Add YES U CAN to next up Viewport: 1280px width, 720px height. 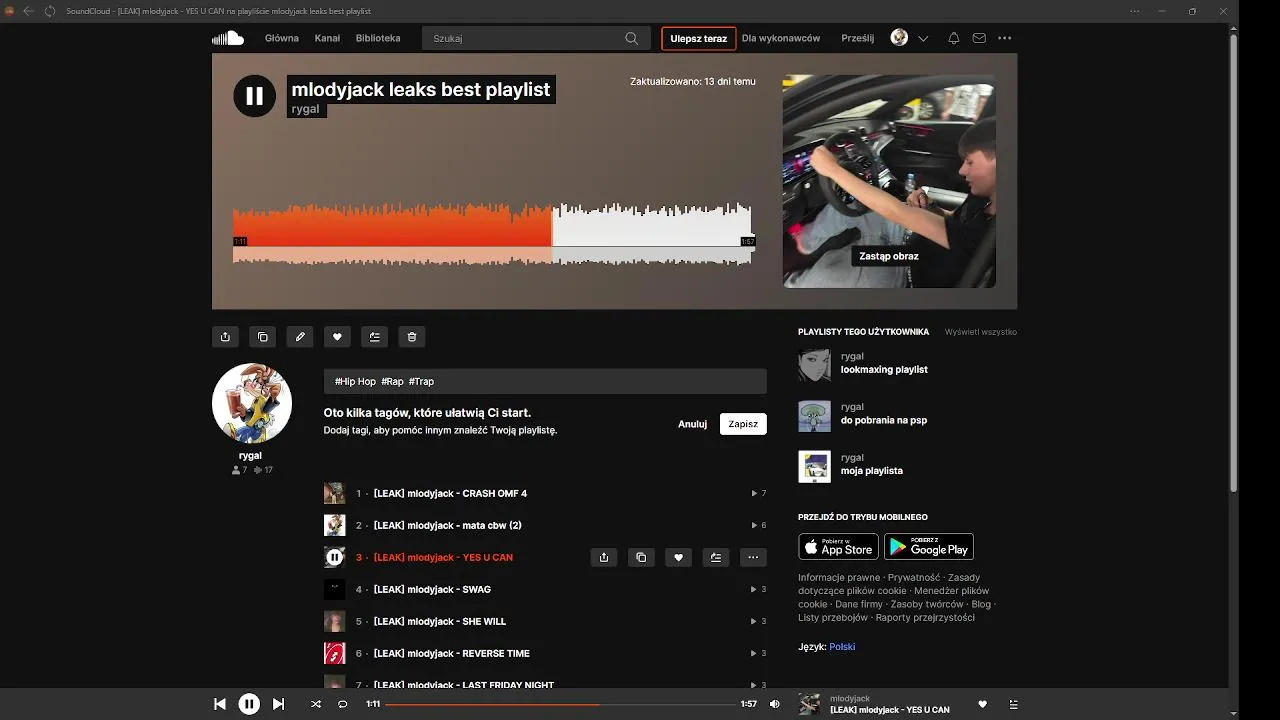point(716,557)
